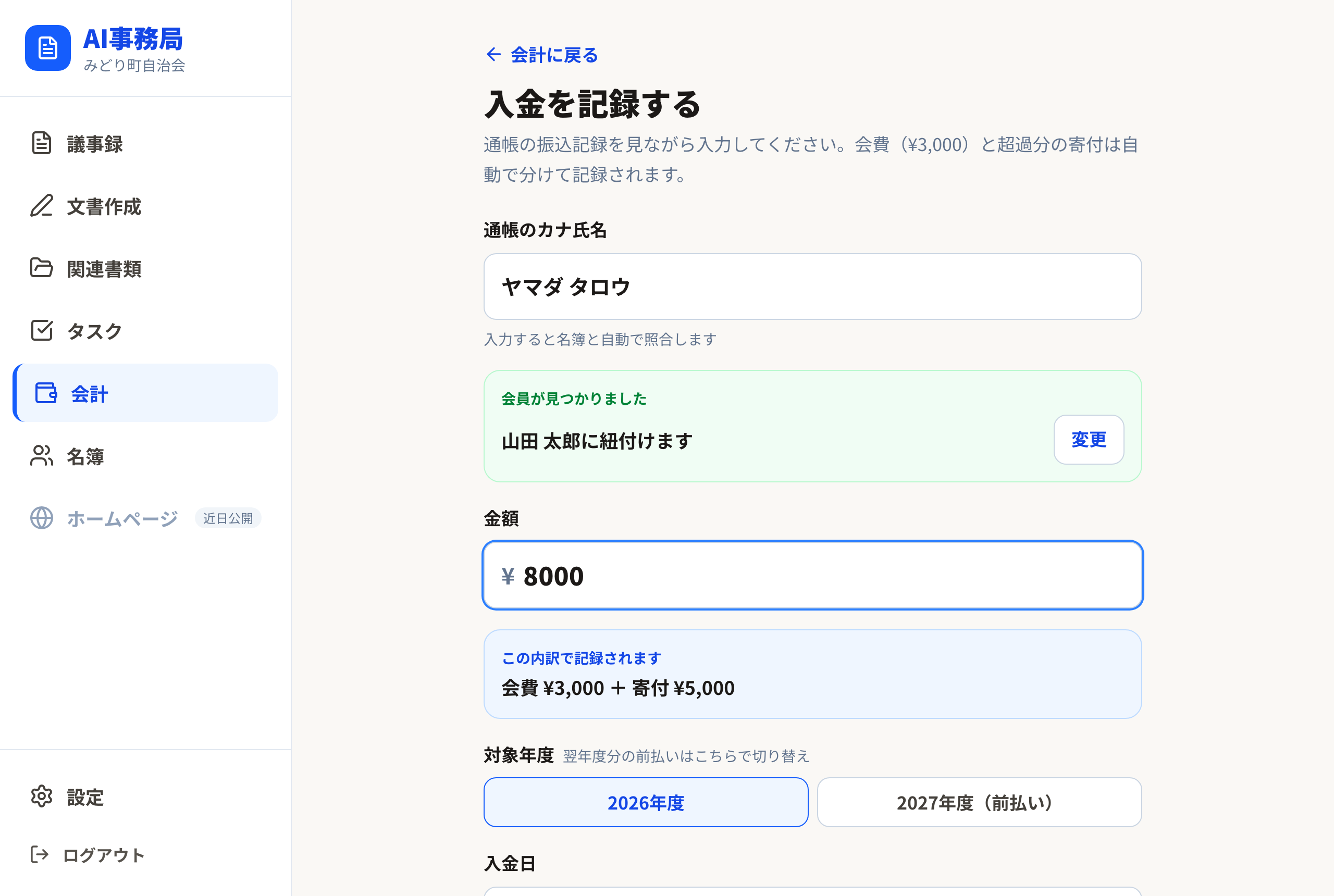This screenshot has width=1334, height=896.
Task: Click breakdown text 会費 ¥3,000 ＋ 寄付 ¥5,000
Action: tap(618, 688)
